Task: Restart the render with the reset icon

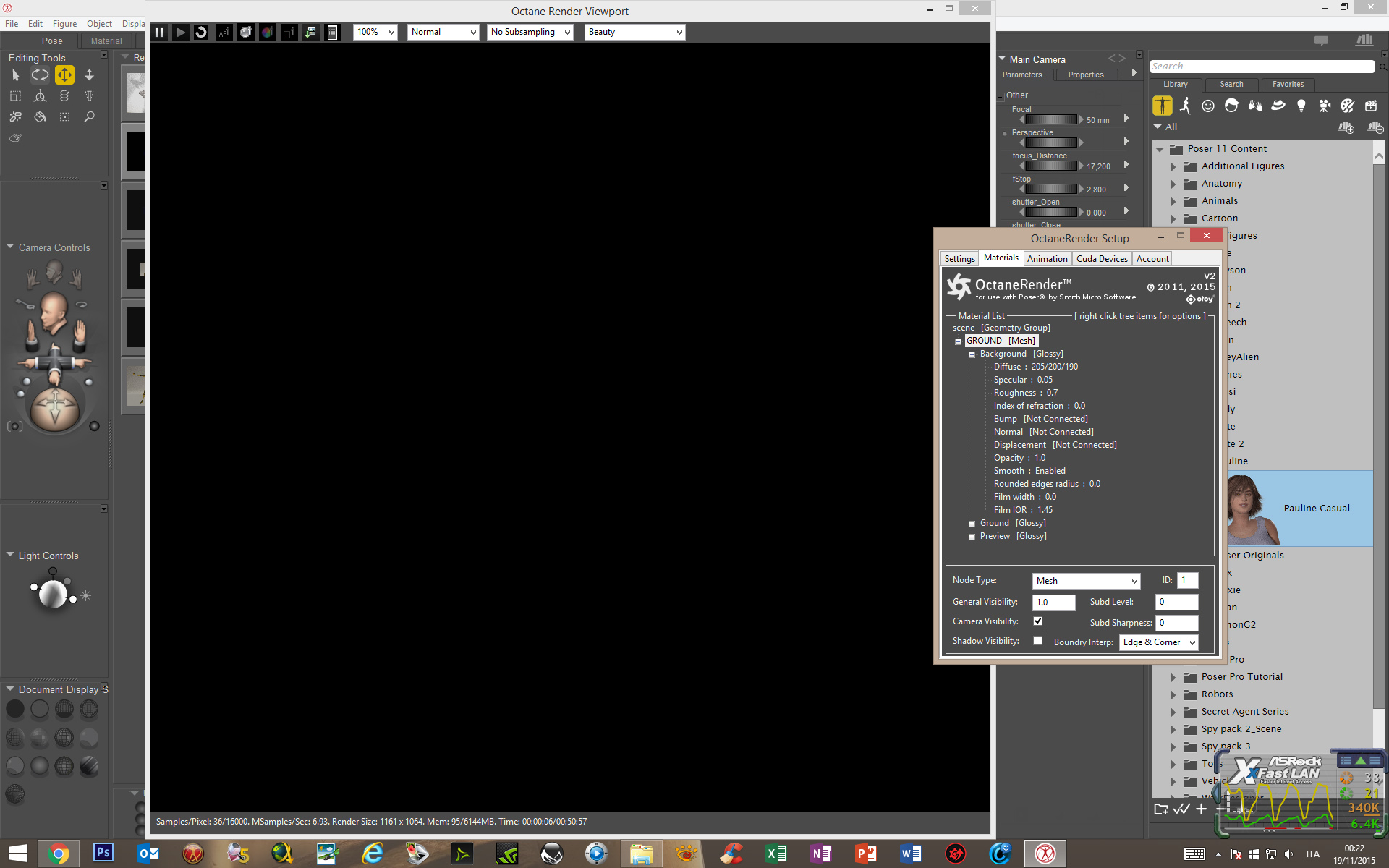Action: tap(202, 33)
